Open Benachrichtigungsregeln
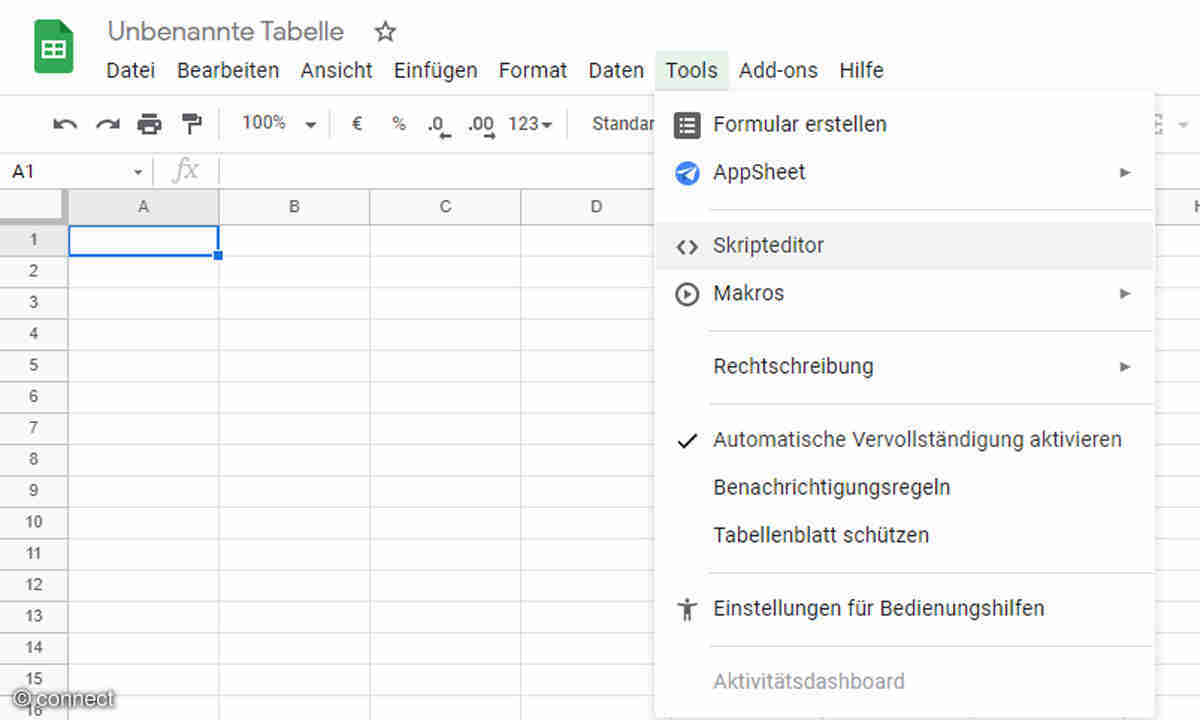Screen dimensions: 1200x720 pyautogui.click(x=831, y=487)
